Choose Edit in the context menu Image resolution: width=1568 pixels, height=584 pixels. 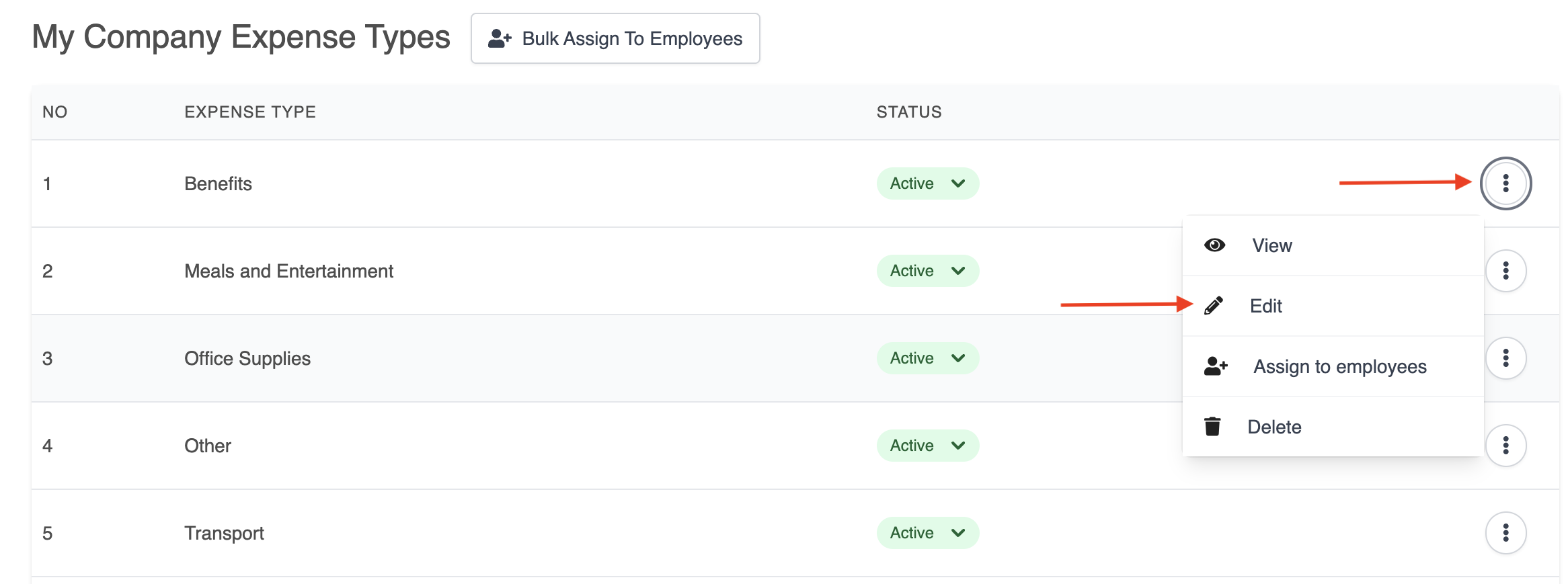click(x=1333, y=306)
